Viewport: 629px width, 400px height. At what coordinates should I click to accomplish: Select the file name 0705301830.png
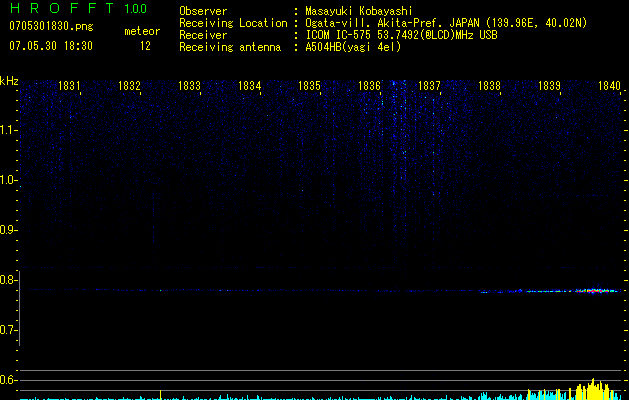pos(51,26)
